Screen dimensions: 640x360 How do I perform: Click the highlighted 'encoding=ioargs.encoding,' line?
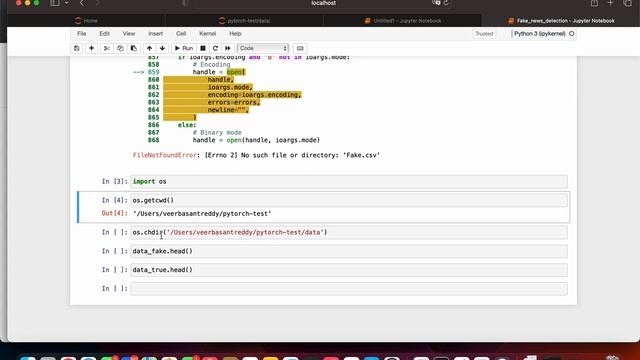tap(254, 95)
